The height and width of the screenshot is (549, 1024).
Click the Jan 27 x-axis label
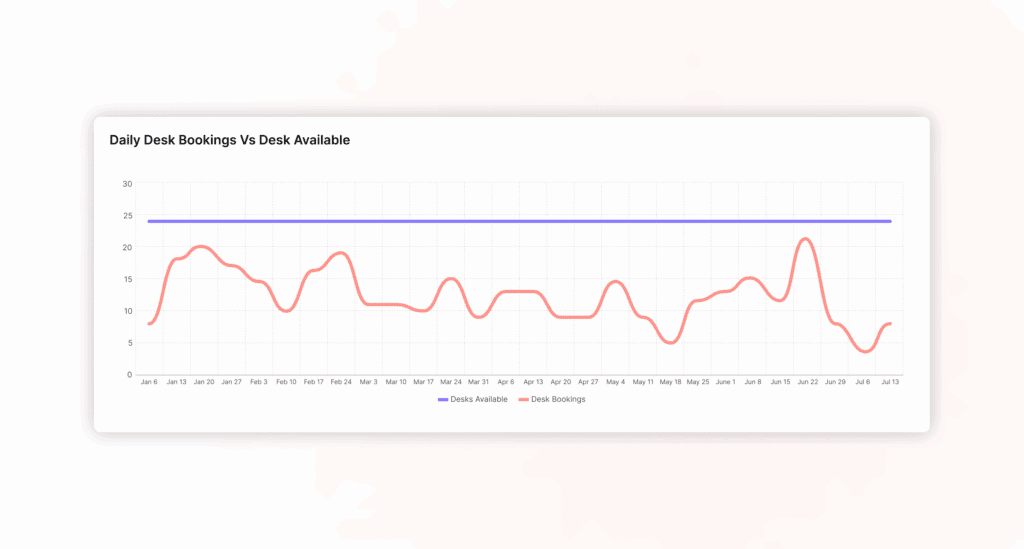point(231,382)
